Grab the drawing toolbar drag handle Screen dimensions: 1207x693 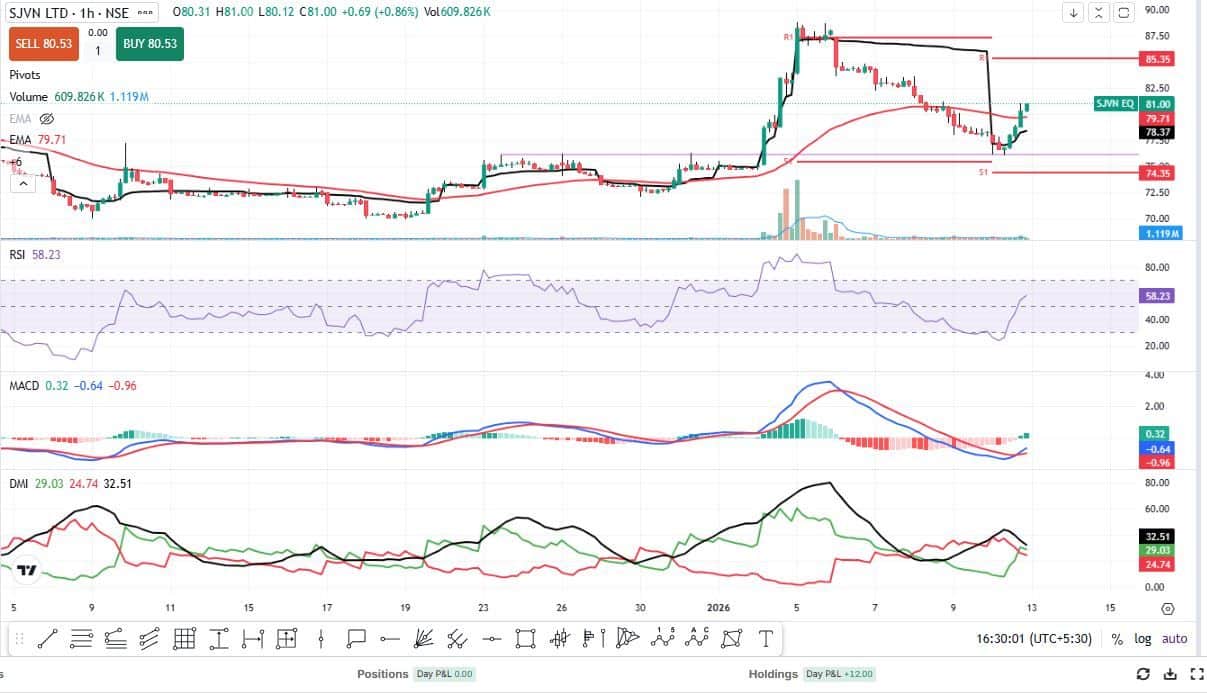pos(19,638)
